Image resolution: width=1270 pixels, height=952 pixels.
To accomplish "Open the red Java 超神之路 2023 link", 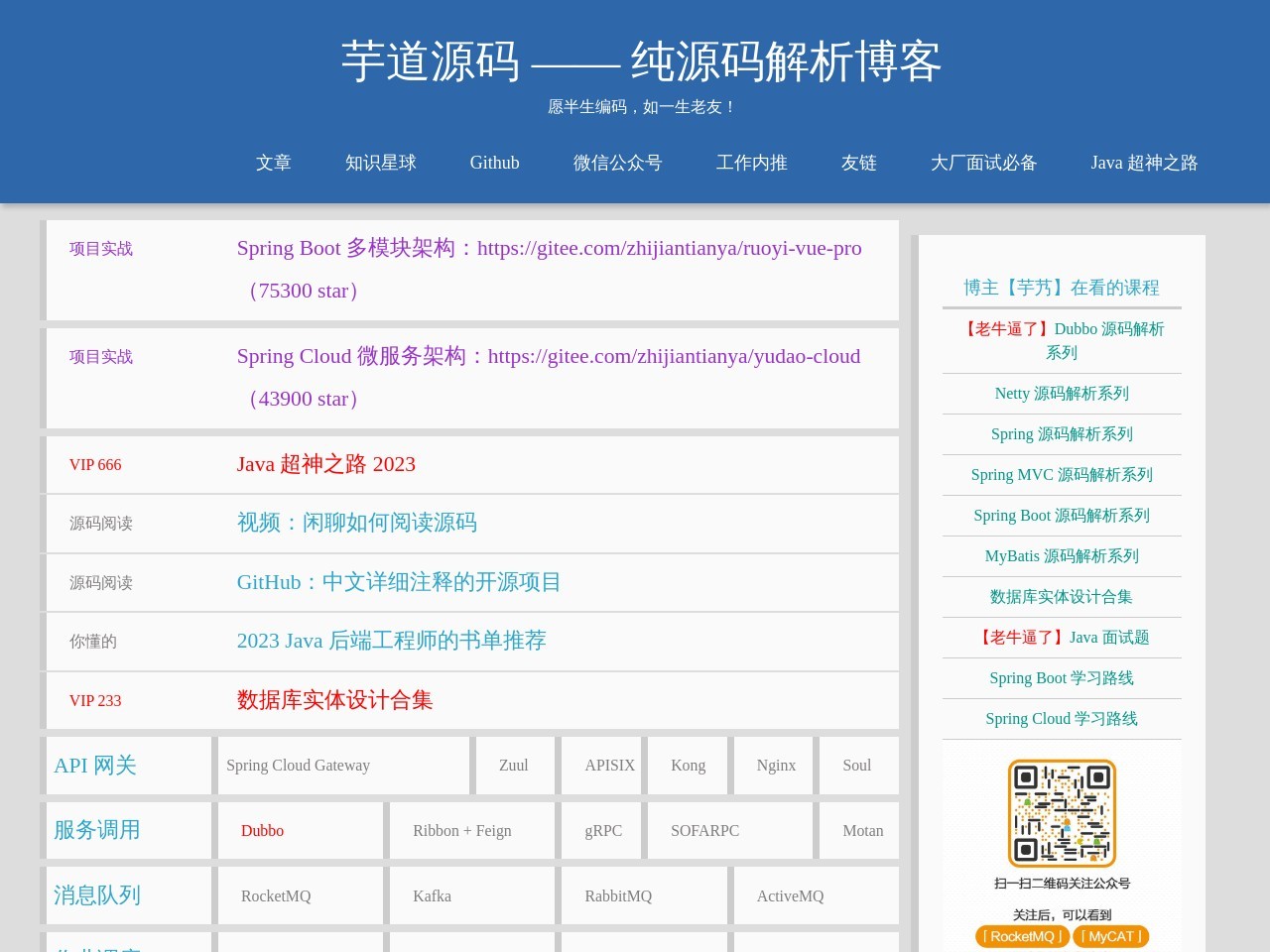I will [325, 464].
